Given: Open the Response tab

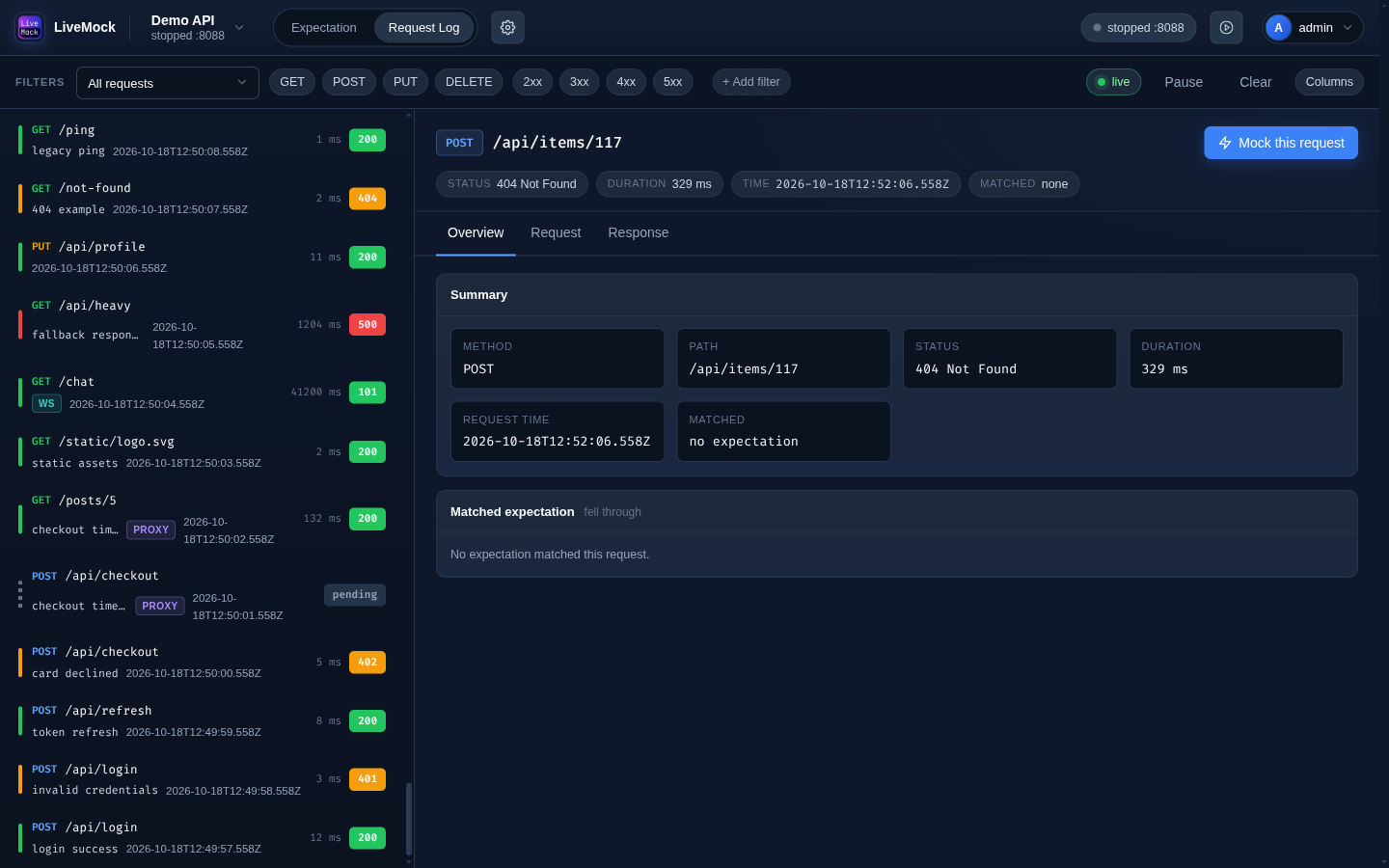Looking at the screenshot, I should pyautogui.click(x=639, y=233).
